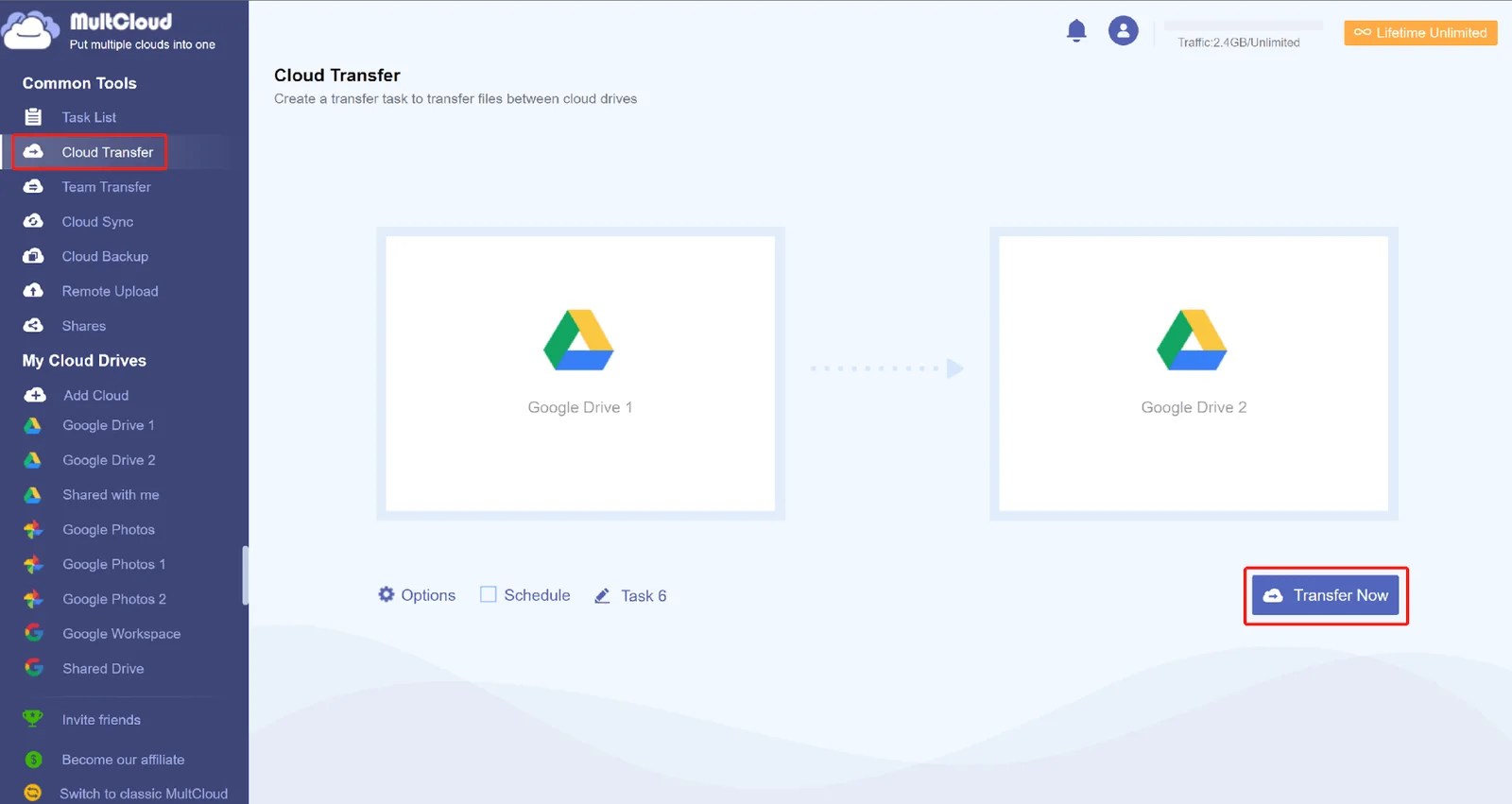The width and height of the screenshot is (1512, 804).
Task: Open Google Workspace drive
Action: [121, 634]
